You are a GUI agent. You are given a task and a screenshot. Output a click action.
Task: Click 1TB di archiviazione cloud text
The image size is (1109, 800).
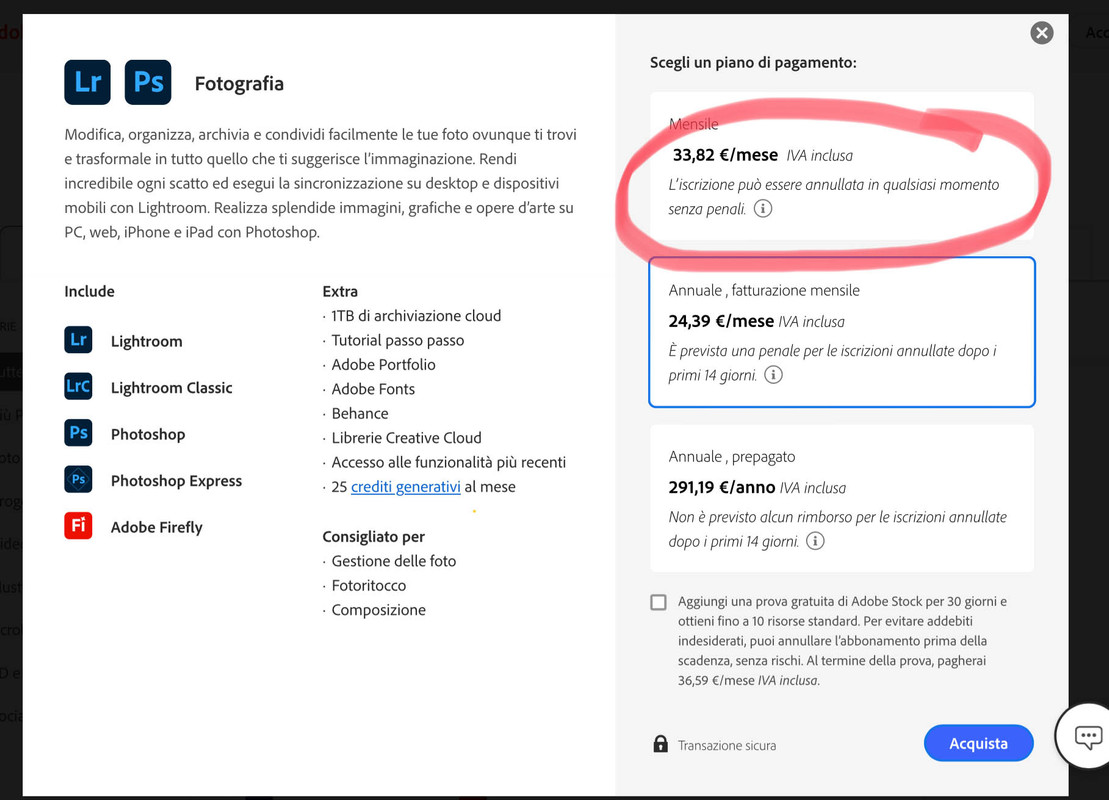[x=416, y=315]
